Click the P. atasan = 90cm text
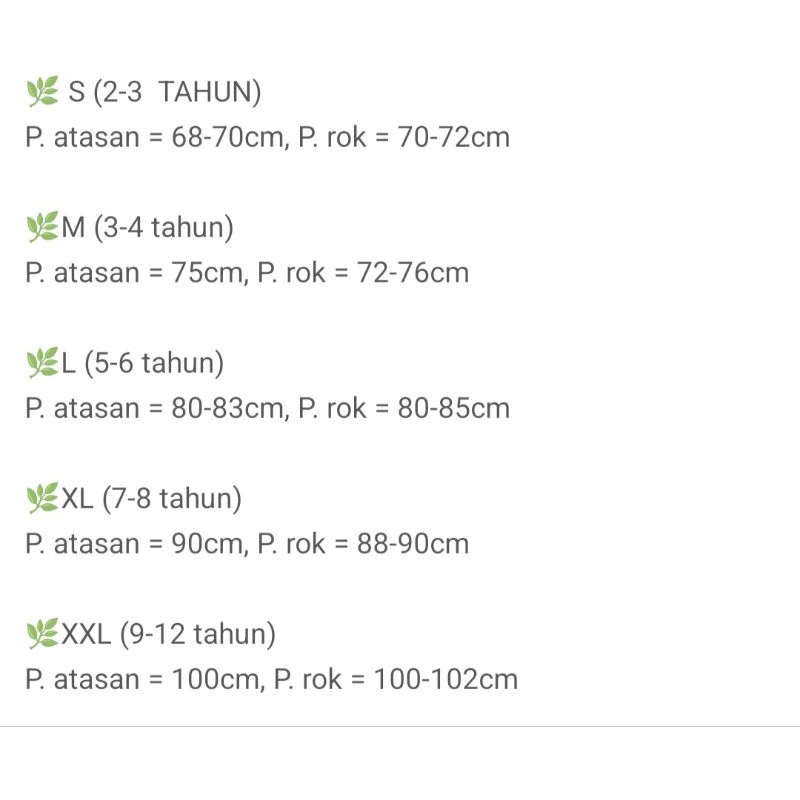 [x=136, y=544]
